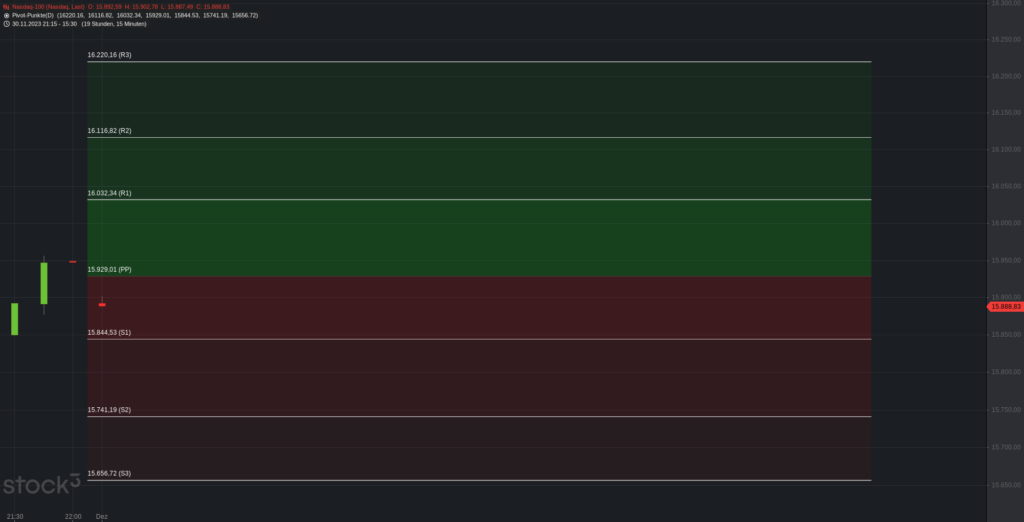Click the stock3 logo watermark
The image size is (1024, 522).
pyautogui.click(x=42, y=485)
